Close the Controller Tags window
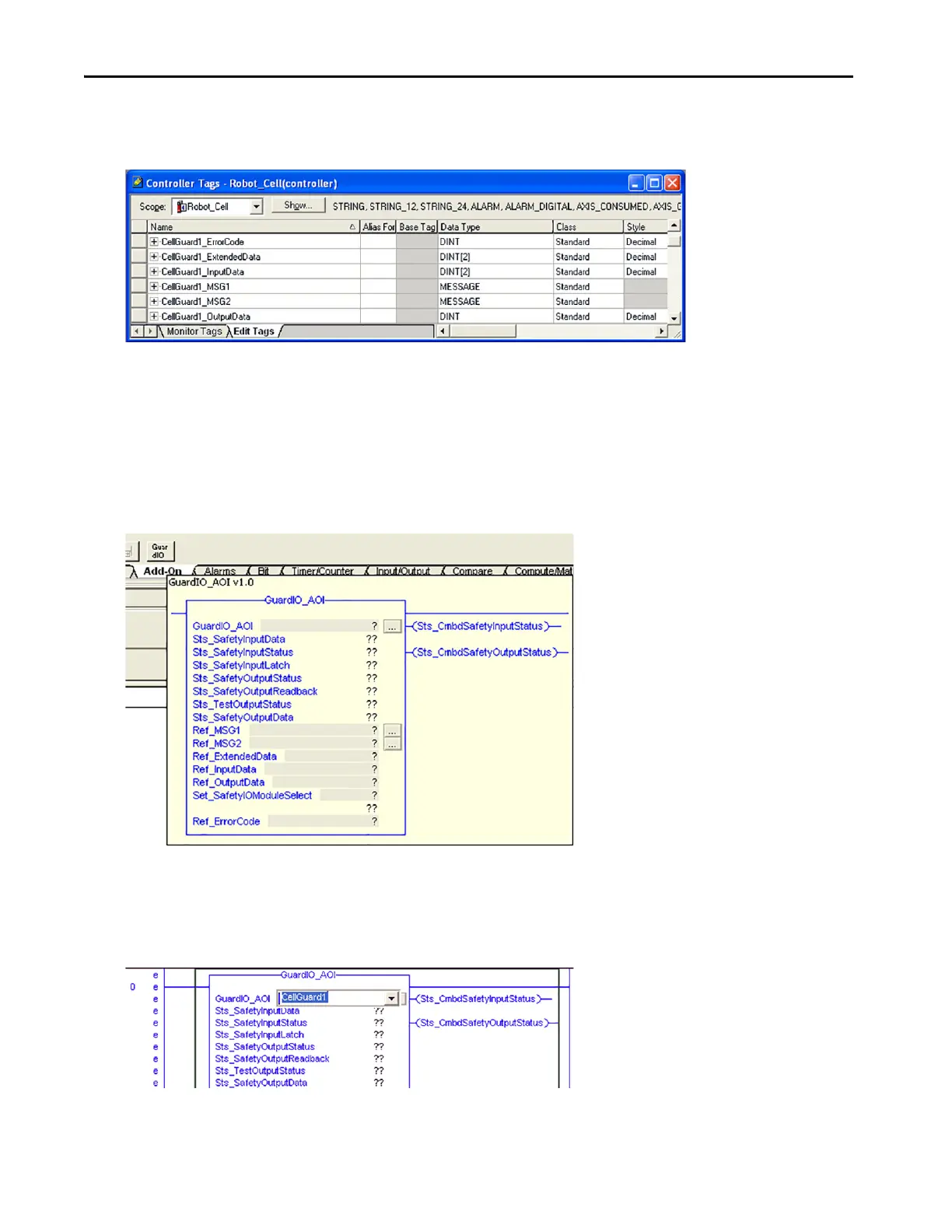952x1232 pixels. click(x=672, y=183)
